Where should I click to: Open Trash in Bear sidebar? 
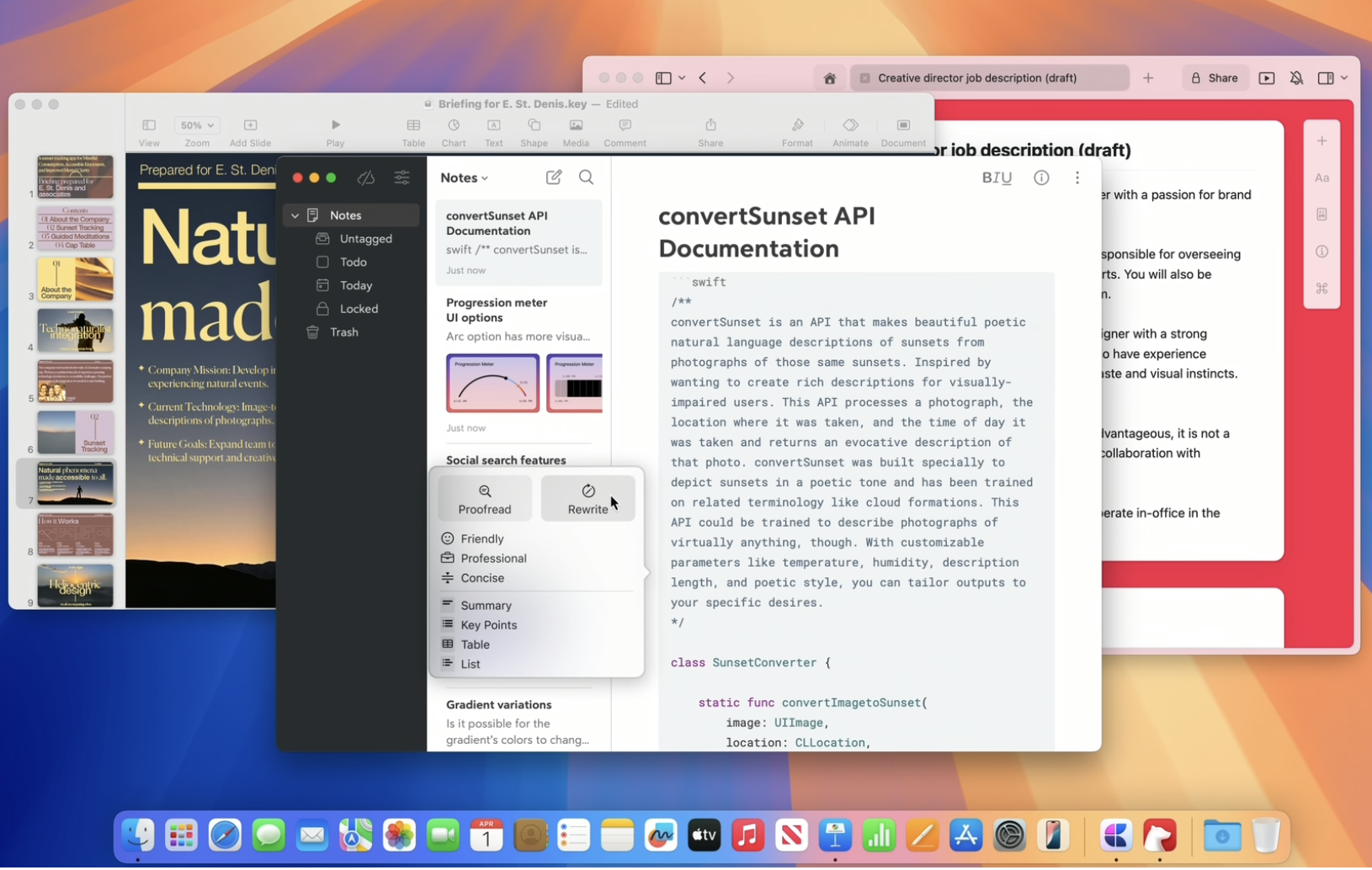tap(343, 332)
